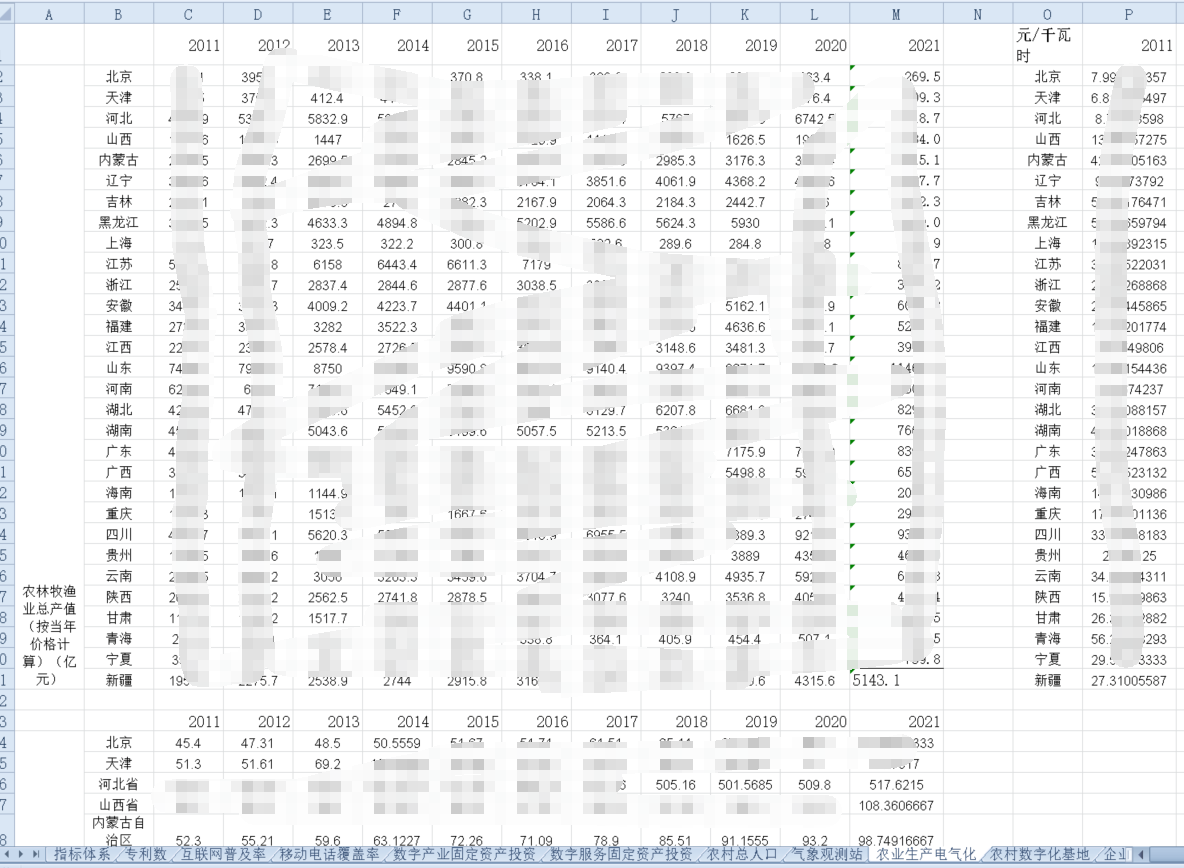
Task: Click the 河北省 row label cell
Action: [x=119, y=785]
